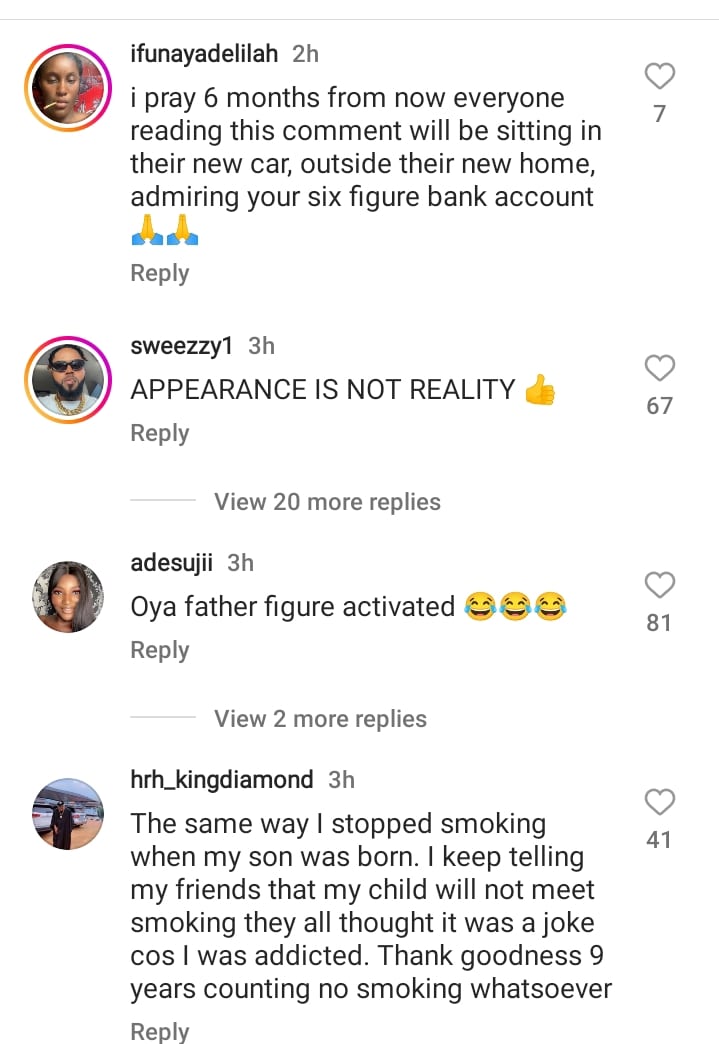The image size is (719, 1044).
Task: Like adesujii's father figure comment
Action: tap(659, 585)
